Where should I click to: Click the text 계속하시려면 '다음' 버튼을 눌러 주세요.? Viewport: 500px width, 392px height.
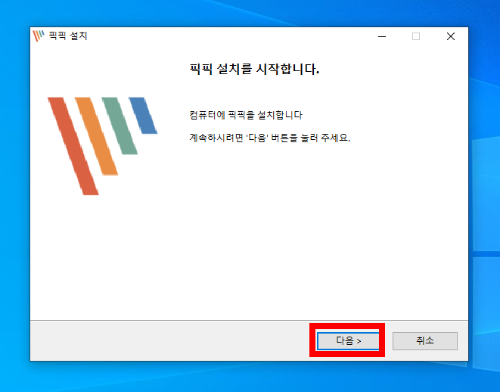[x=270, y=138]
